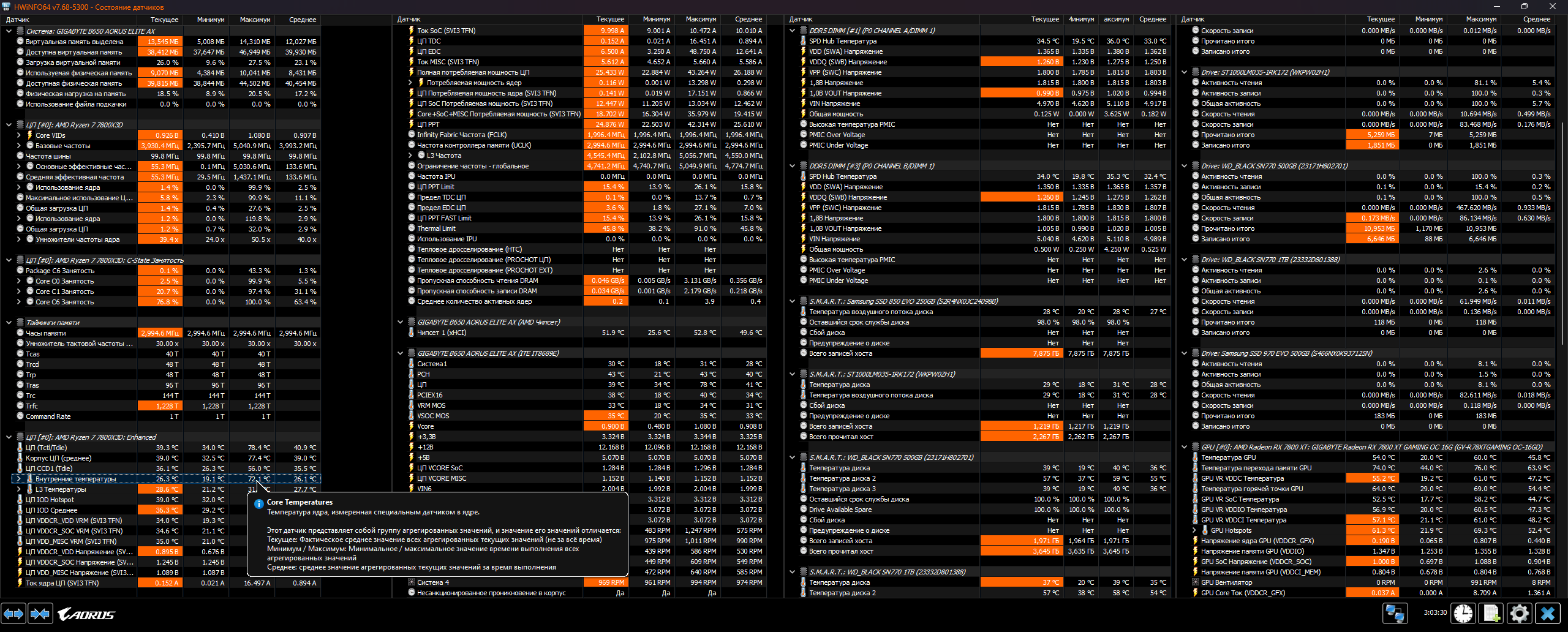The height and width of the screenshot is (632, 1568).
Task: Select Внутренние температуры row
Action: tap(166, 479)
